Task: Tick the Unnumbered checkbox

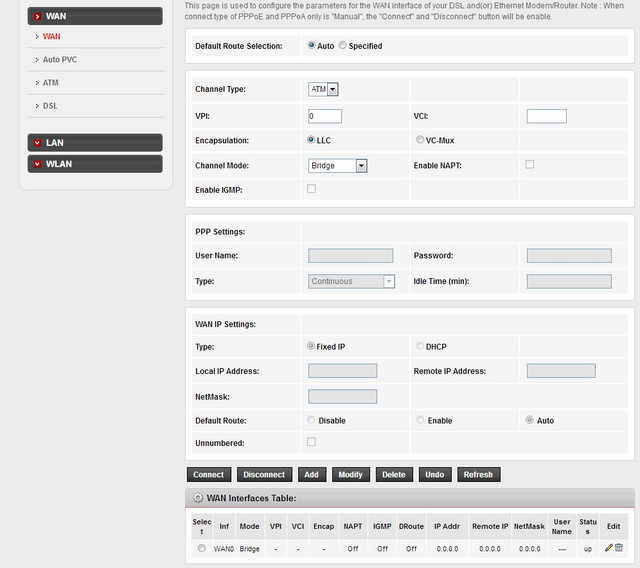Action: pyautogui.click(x=311, y=441)
